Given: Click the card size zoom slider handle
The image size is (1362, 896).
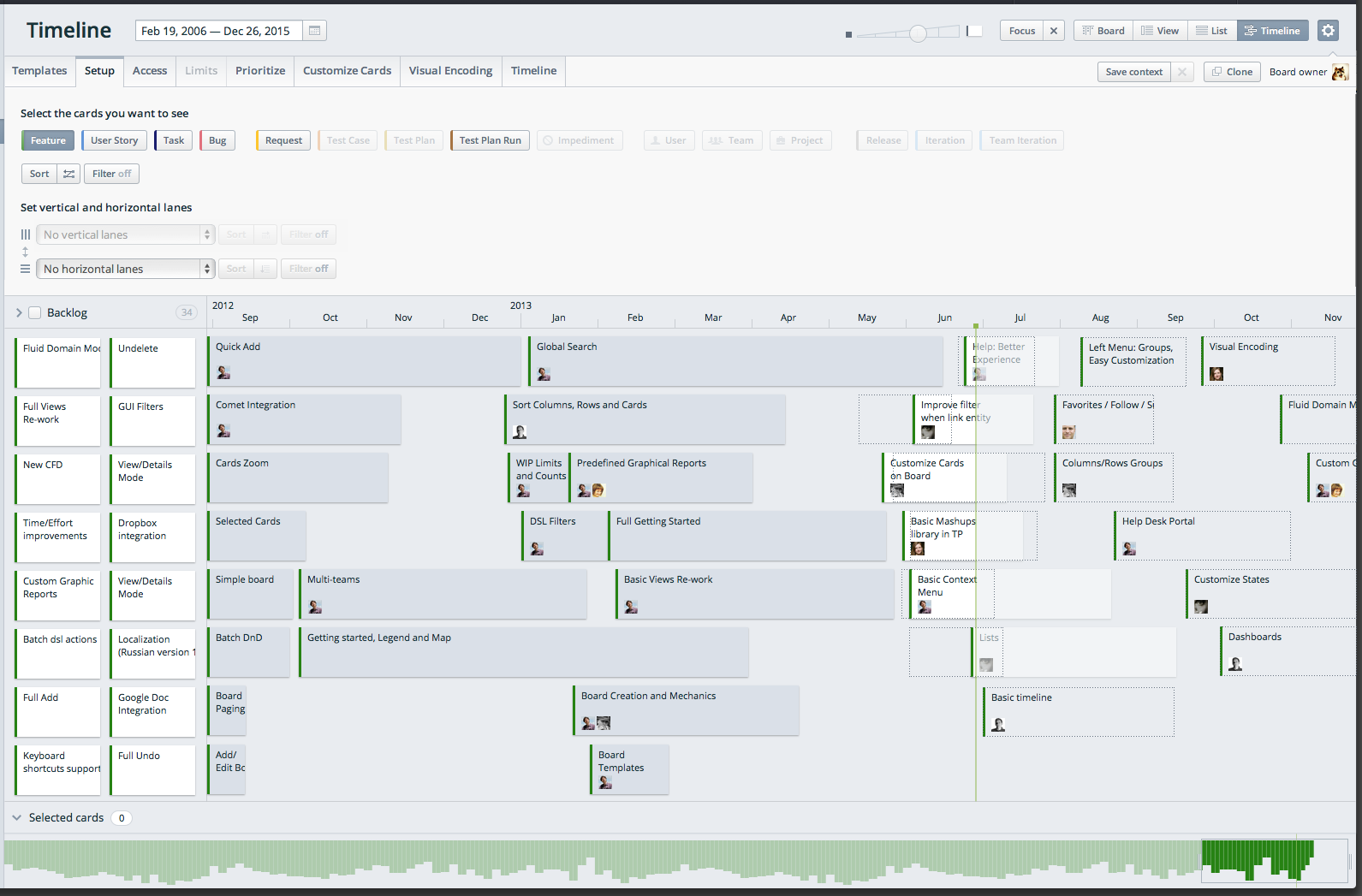Looking at the screenshot, I should coord(918,33).
